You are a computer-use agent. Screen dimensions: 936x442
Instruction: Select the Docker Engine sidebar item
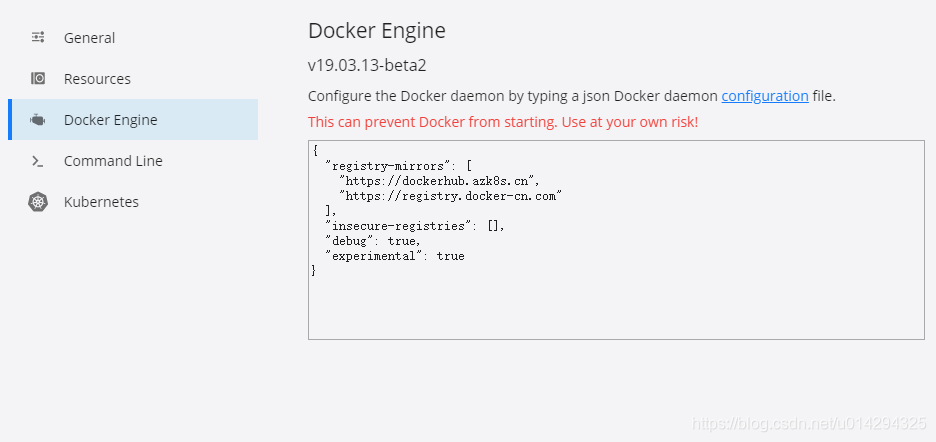[x=133, y=119]
